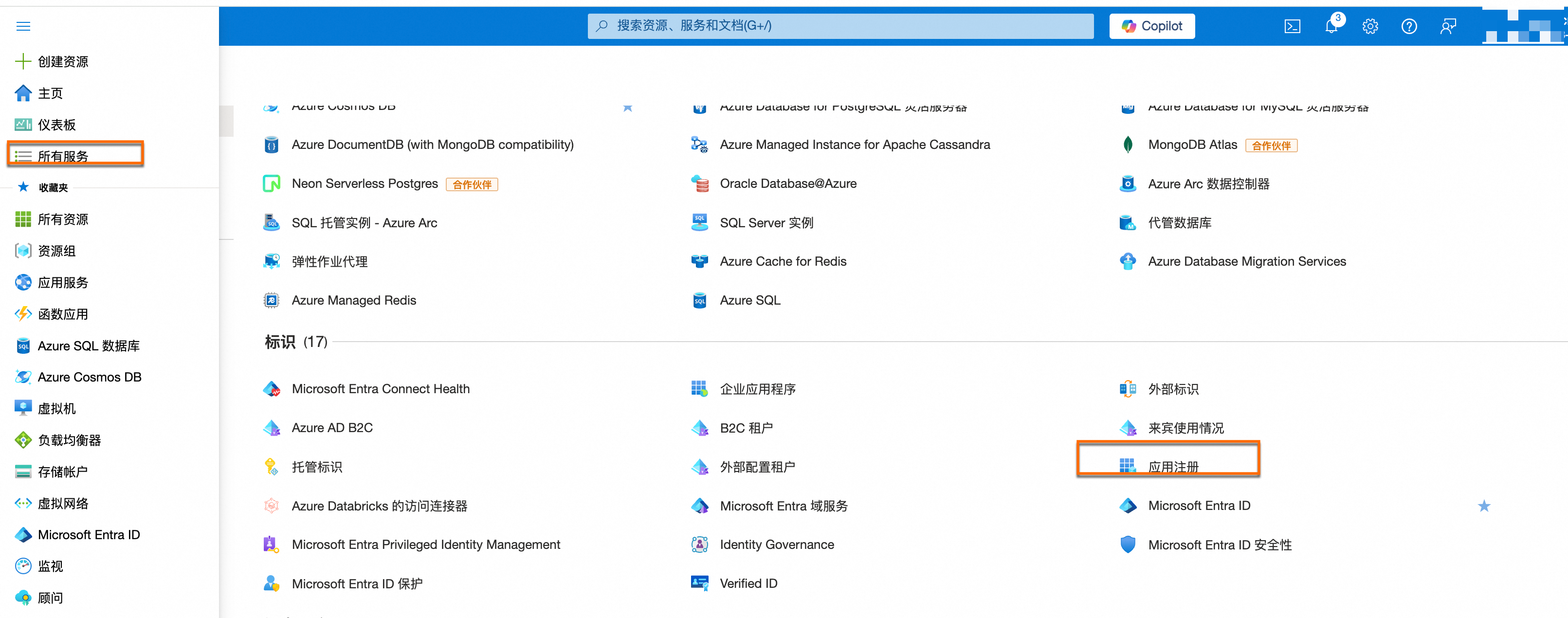1568x618 pixels.
Task: Unfavorite Microsoft Entra ID using star
Action: (x=1483, y=506)
